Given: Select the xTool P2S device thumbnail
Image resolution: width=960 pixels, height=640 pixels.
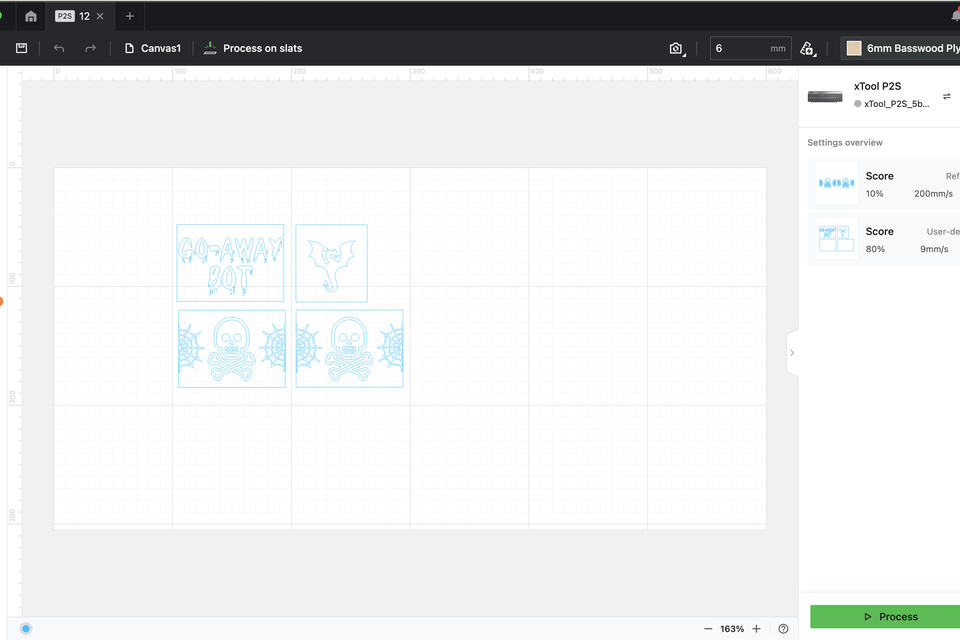Looking at the screenshot, I should pyautogui.click(x=825, y=96).
